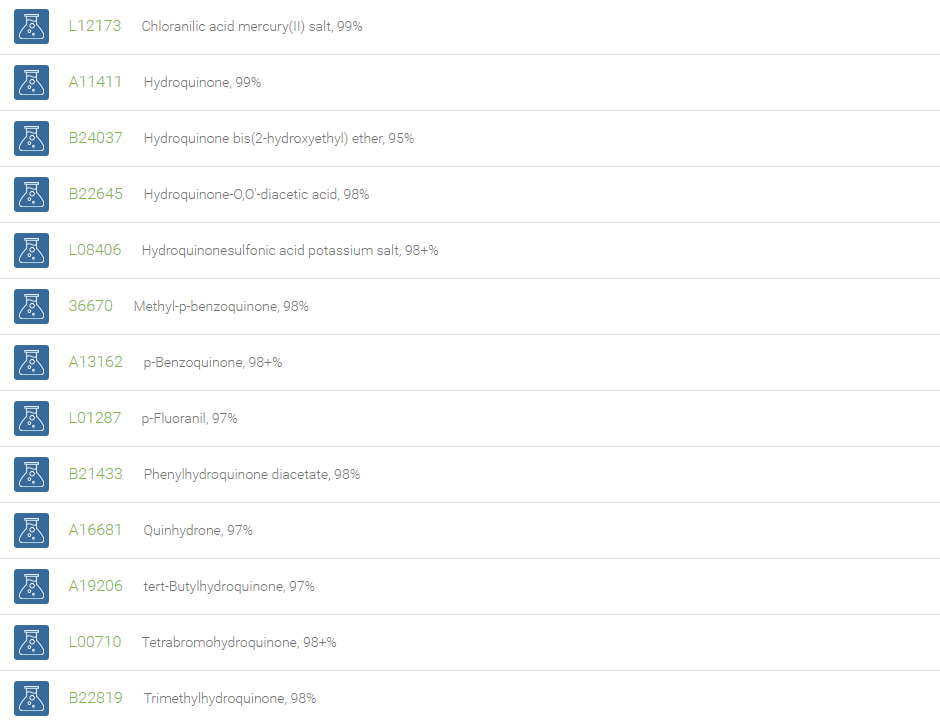Click the flask icon next to Hydroquinone A11411

pos(31,82)
